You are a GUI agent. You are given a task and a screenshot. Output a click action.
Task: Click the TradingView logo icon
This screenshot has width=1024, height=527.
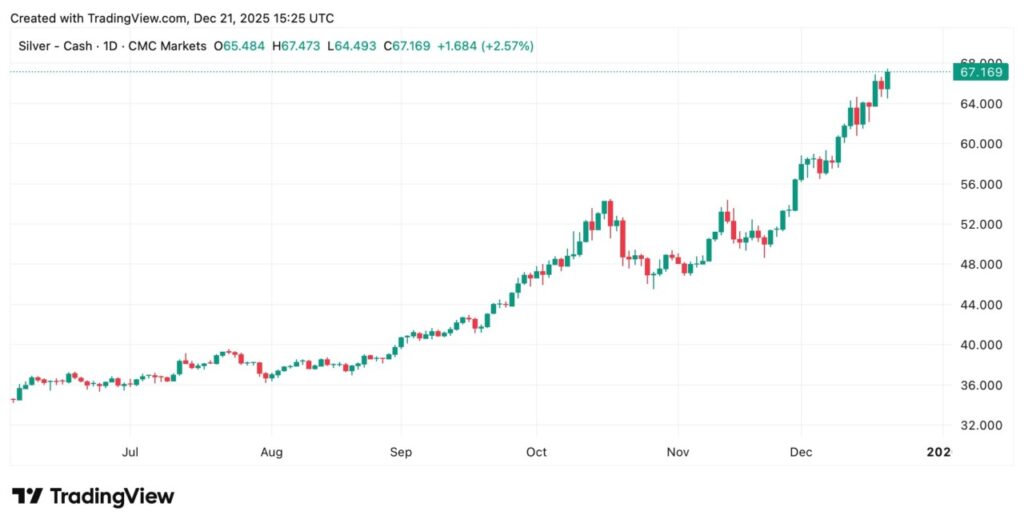click(26, 496)
